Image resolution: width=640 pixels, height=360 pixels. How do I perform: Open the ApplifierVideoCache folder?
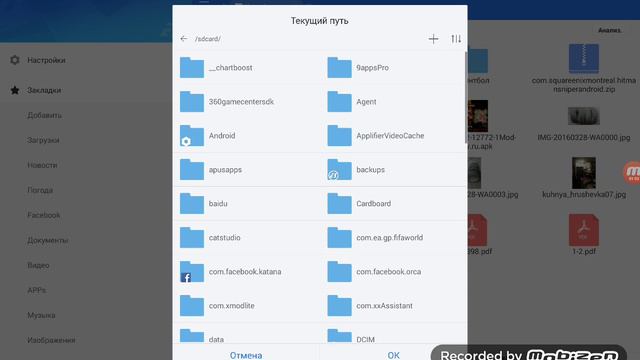pos(393,136)
